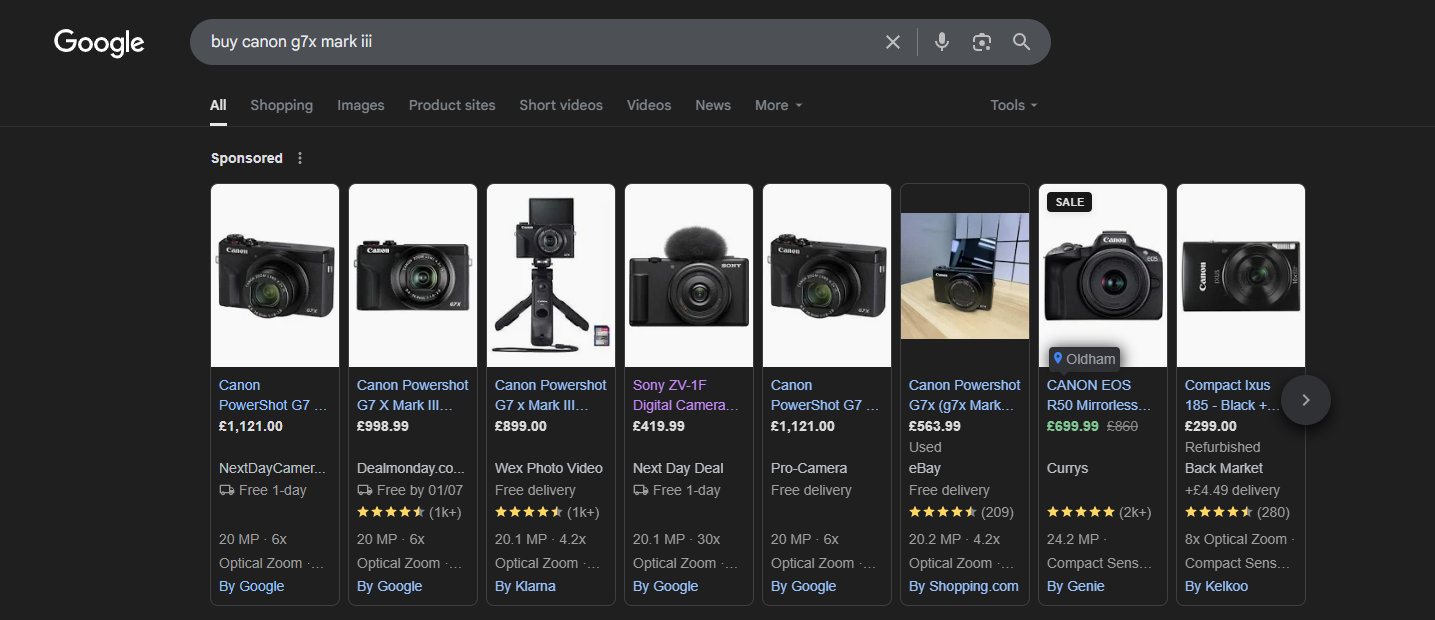This screenshot has width=1435, height=620.
Task: Open Compact Ixus 185 - Black link
Action: pos(1233,395)
